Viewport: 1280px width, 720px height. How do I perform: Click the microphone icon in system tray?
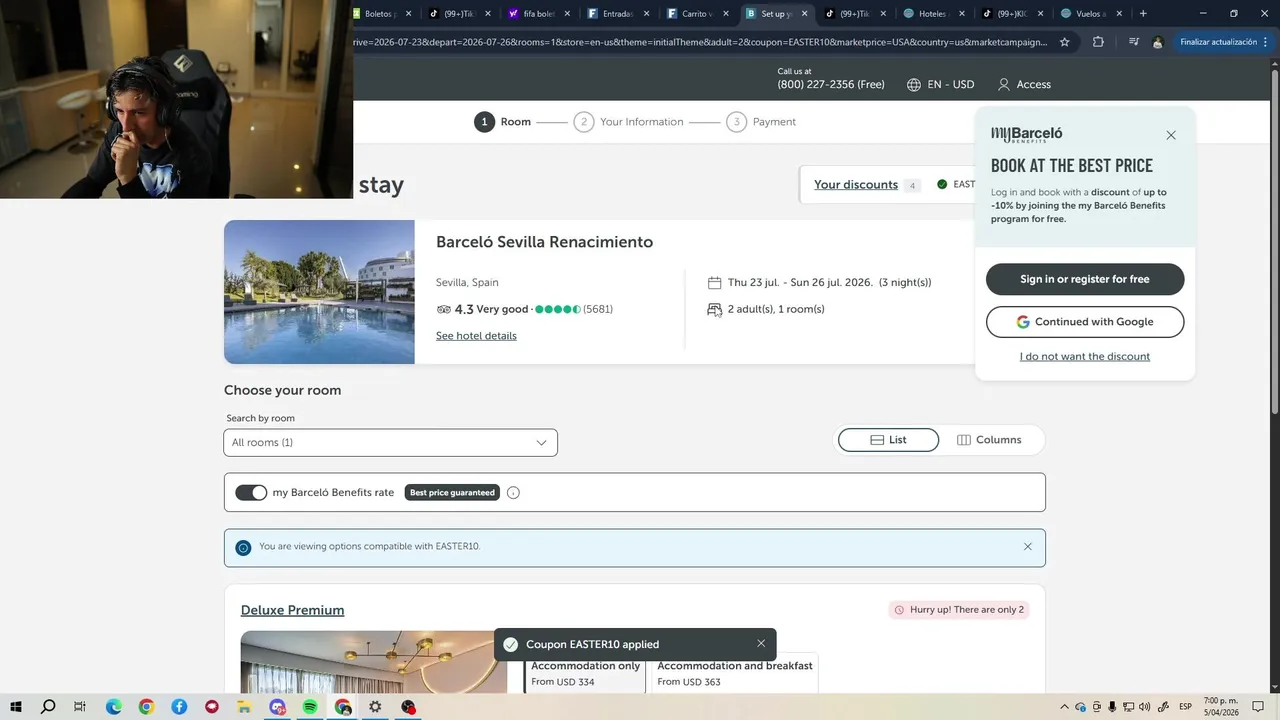tap(1112, 707)
